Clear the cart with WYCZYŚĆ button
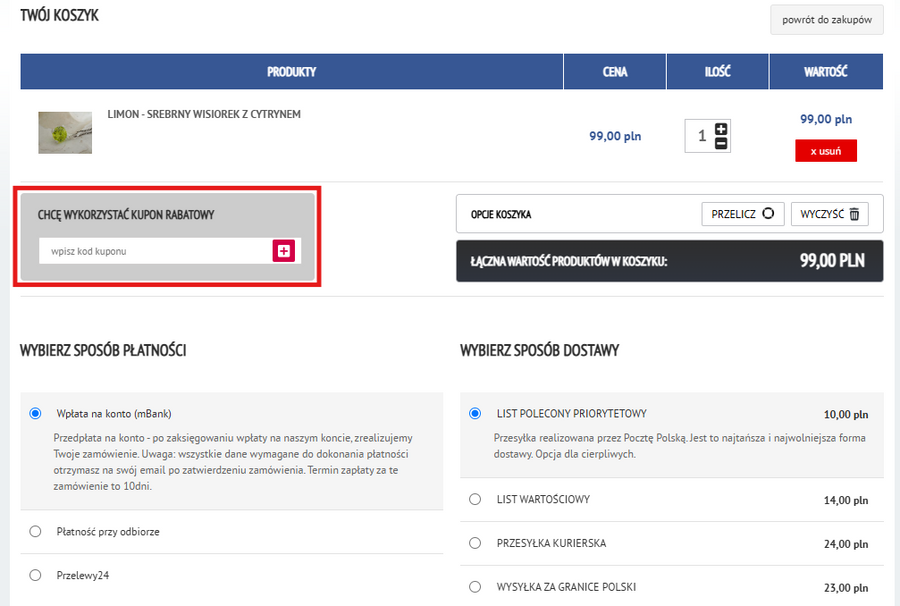This screenshot has width=900, height=606. pyautogui.click(x=830, y=214)
